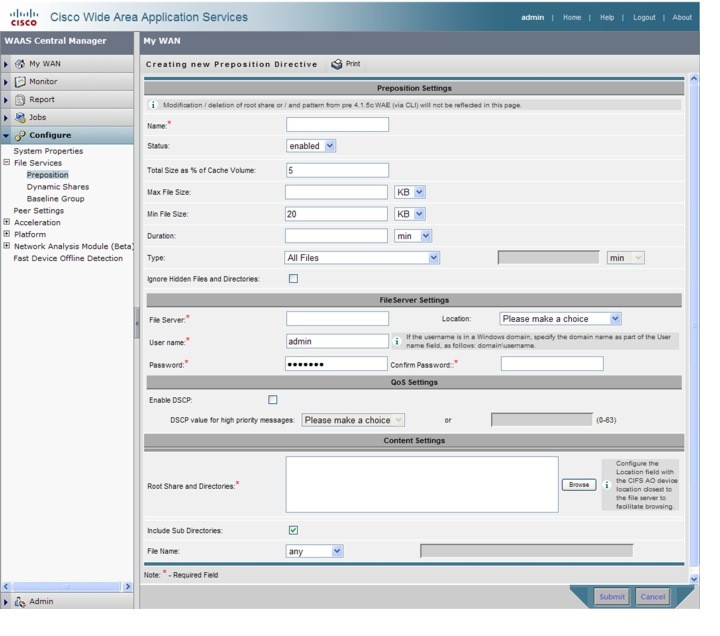Open Min File Size KB unit dropdown
This screenshot has height=636, width=720.
pyautogui.click(x=410, y=214)
